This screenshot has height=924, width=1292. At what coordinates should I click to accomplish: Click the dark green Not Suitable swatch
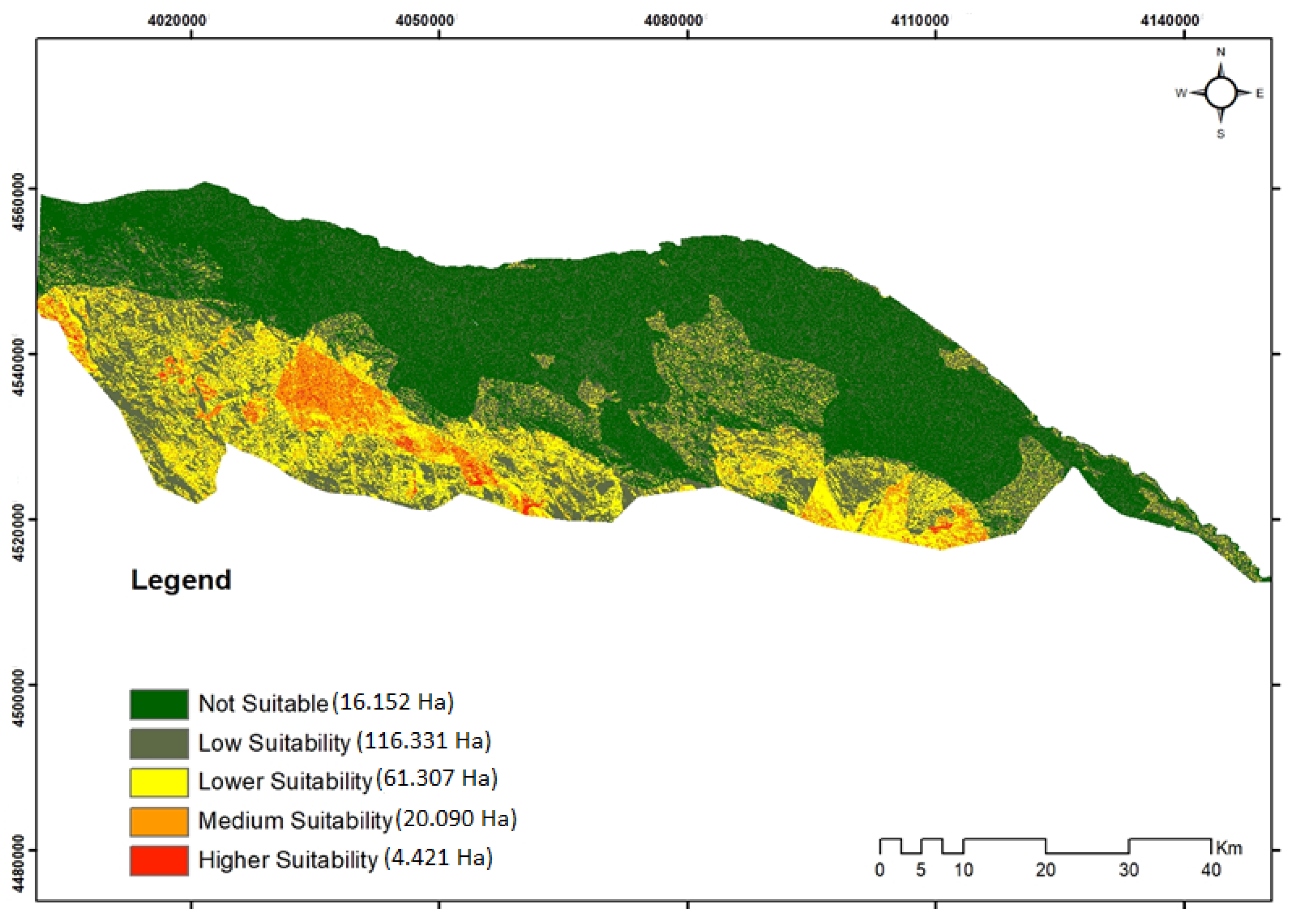(159, 704)
